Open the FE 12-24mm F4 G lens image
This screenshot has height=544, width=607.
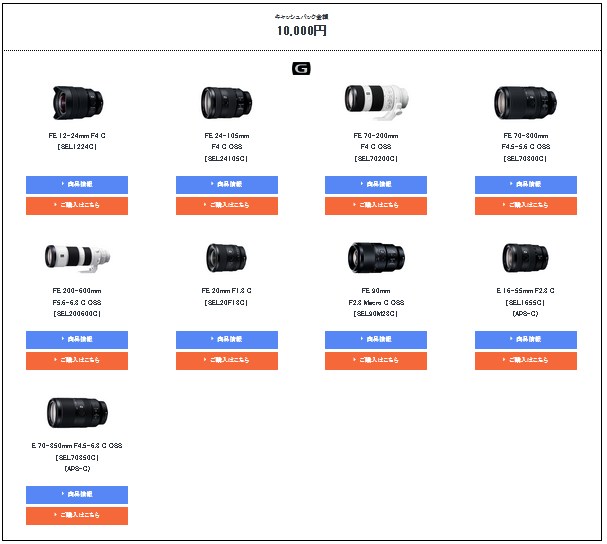(x=77, y=103)
